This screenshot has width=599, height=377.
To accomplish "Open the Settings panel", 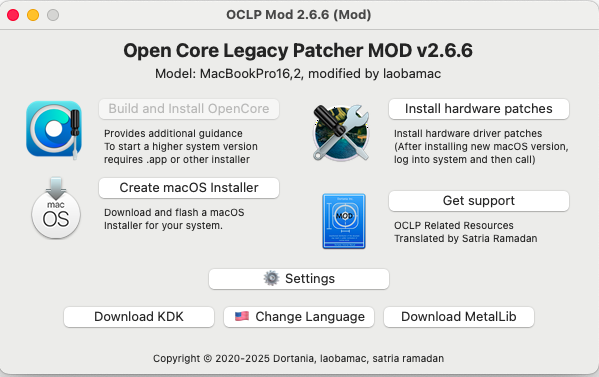I will (299, 279).
